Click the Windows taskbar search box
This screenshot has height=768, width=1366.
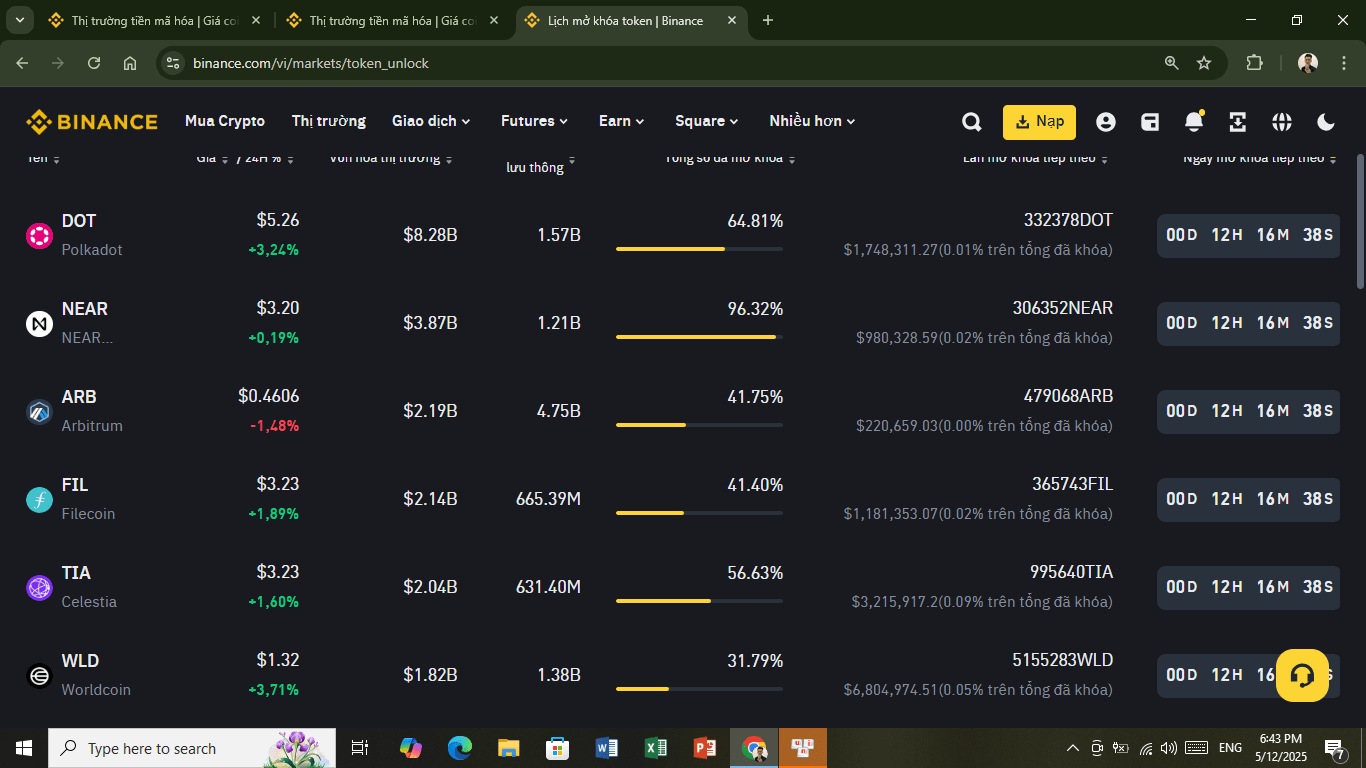point(193,748)
